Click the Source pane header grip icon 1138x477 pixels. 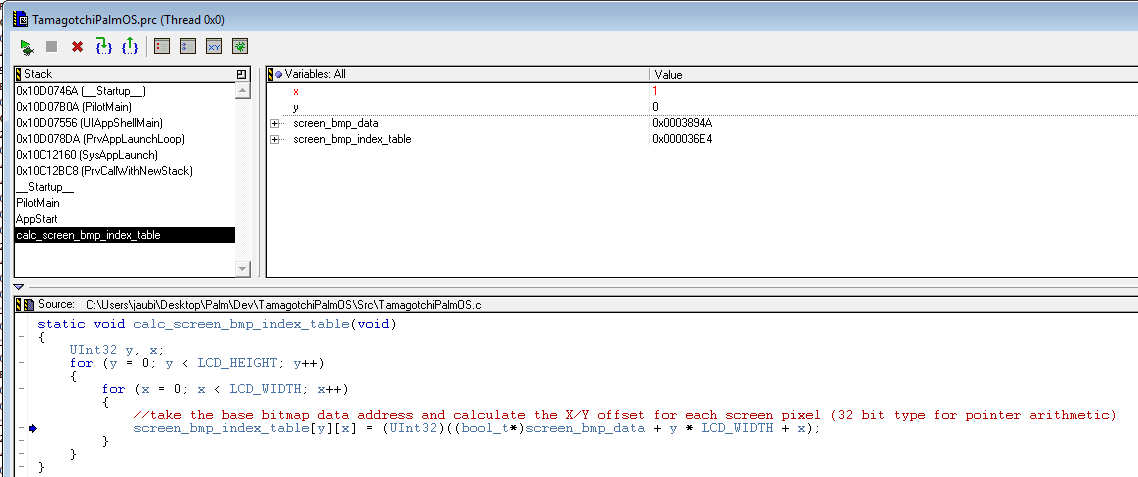click(x=20, y=305)
